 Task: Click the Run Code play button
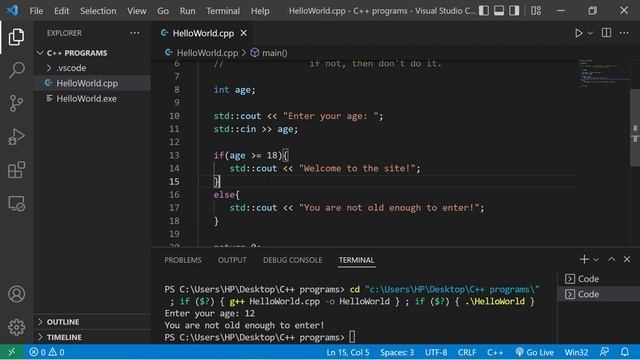(x=578, y=33)
